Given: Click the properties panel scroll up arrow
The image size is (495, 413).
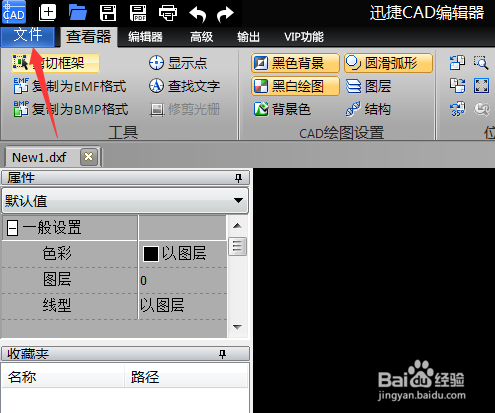Looking at the screenshot, I should click(237, 226).
